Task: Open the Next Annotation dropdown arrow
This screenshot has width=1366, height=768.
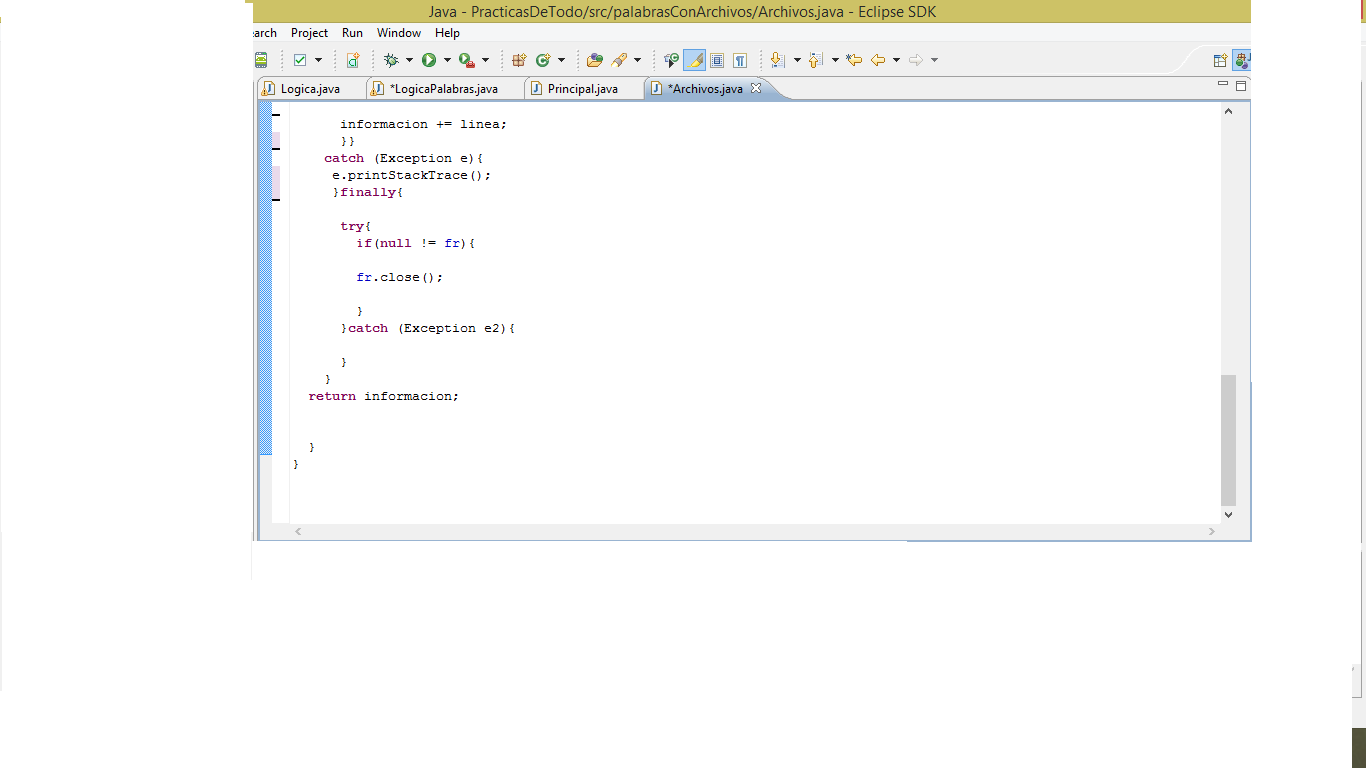Action: (797, 60)
